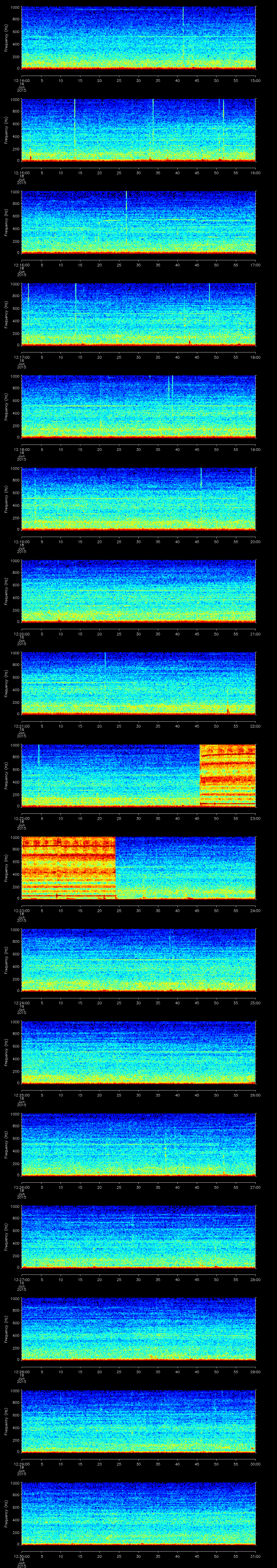Open the spectrogram panel starting at 12:15:00
Screen dimensions: 277x1568
[139, 130]
